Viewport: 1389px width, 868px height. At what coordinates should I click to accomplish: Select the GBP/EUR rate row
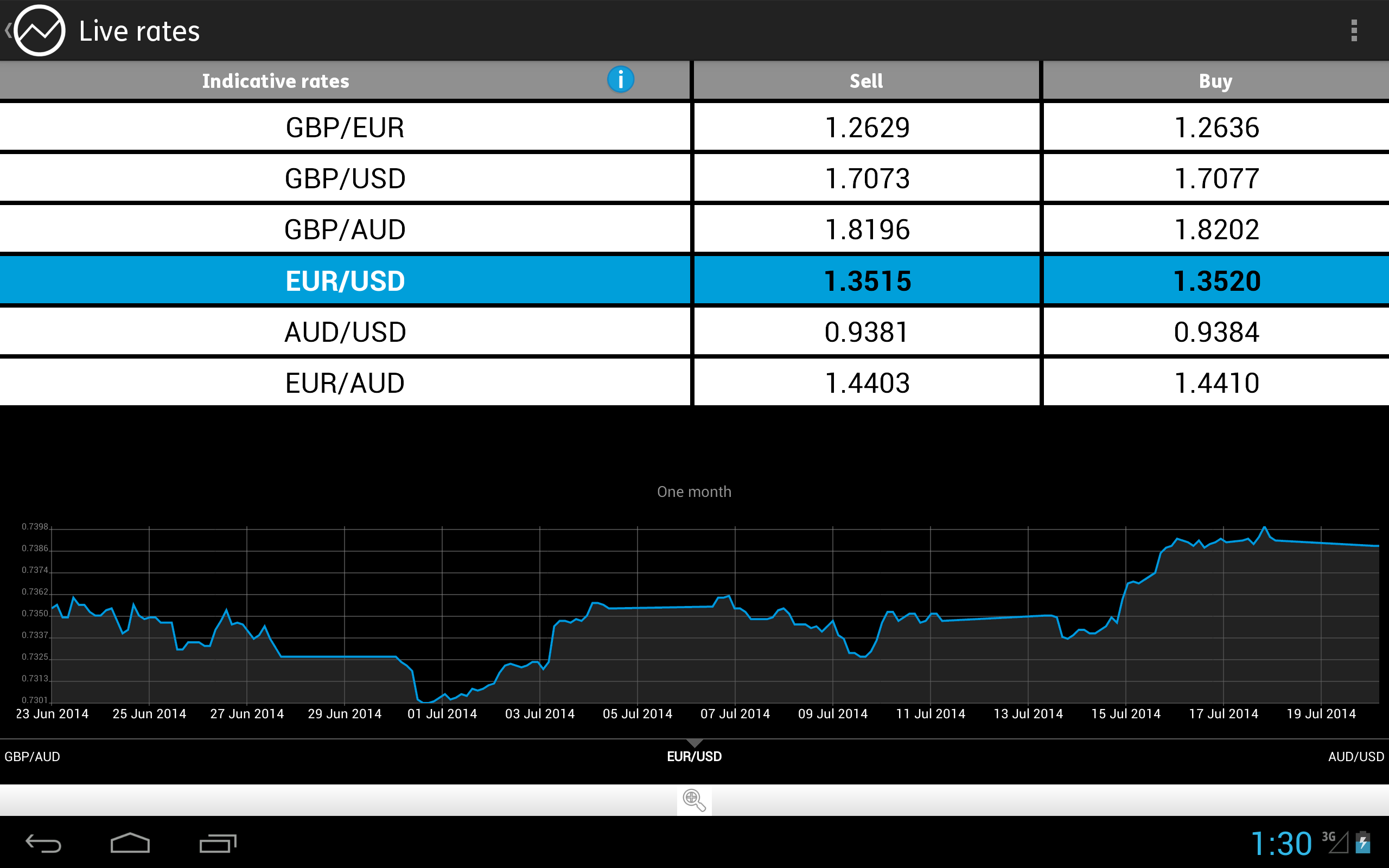click(346, 127)
